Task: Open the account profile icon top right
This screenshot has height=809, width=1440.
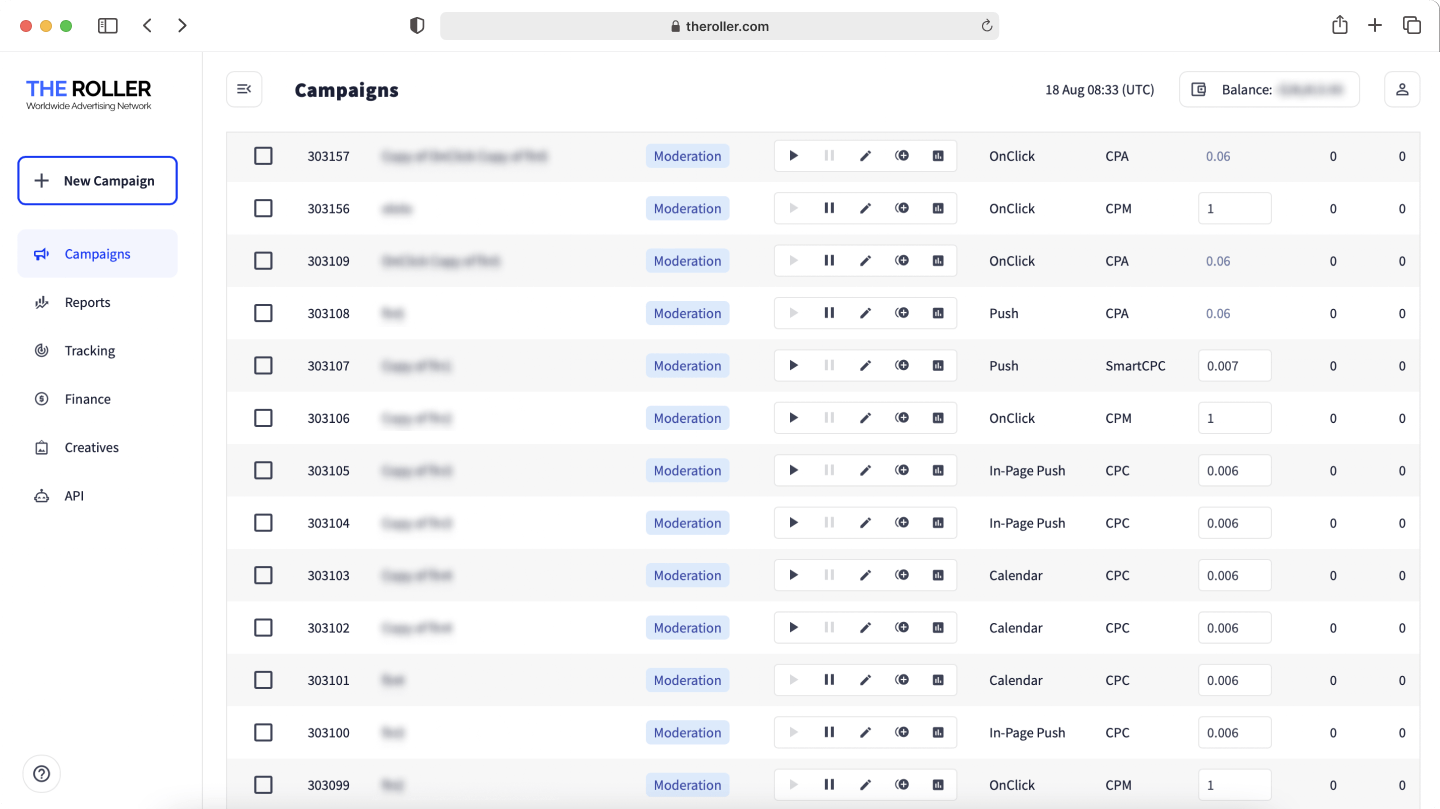Action: coord(1402,89)
